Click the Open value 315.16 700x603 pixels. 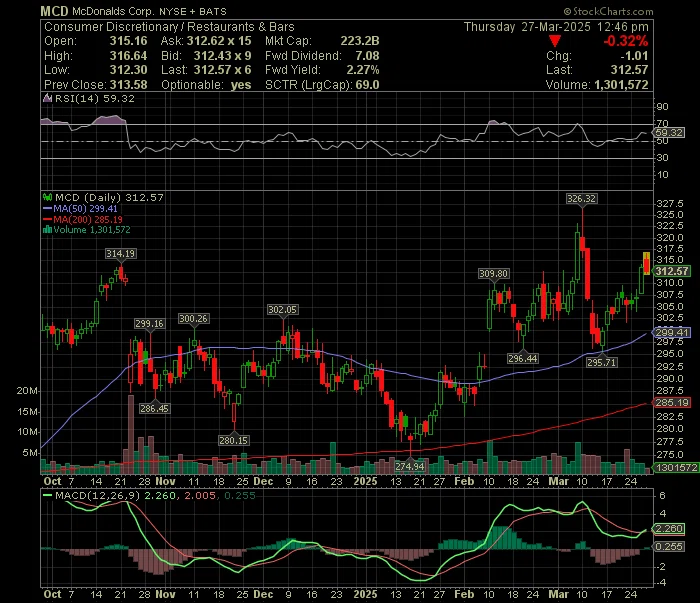click(x=129, y=41)
